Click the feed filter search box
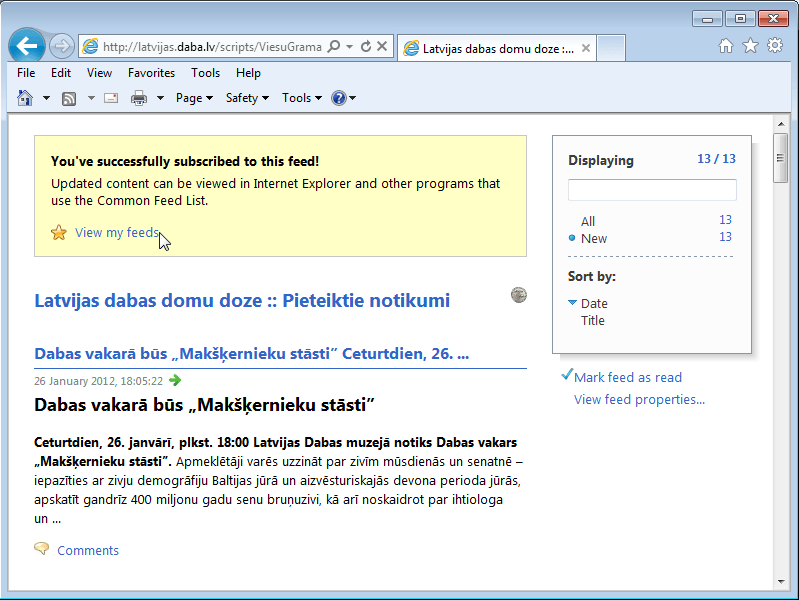The height and width of the screenshot is (600, 799). [x=652, y=190]
